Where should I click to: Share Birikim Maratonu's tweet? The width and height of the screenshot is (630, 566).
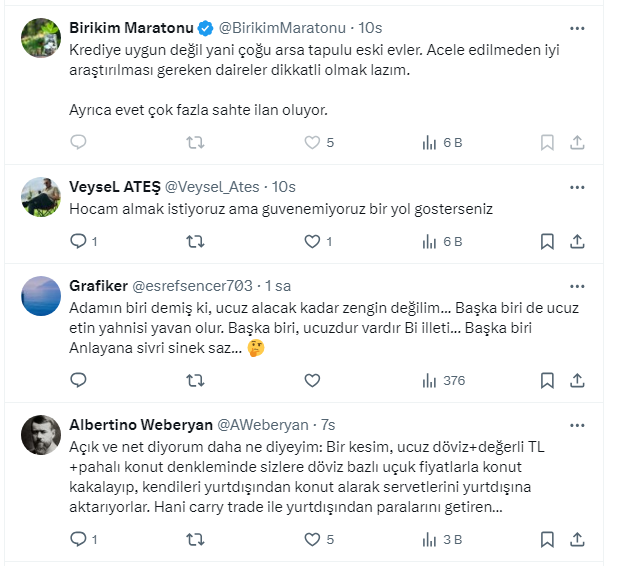578,143
